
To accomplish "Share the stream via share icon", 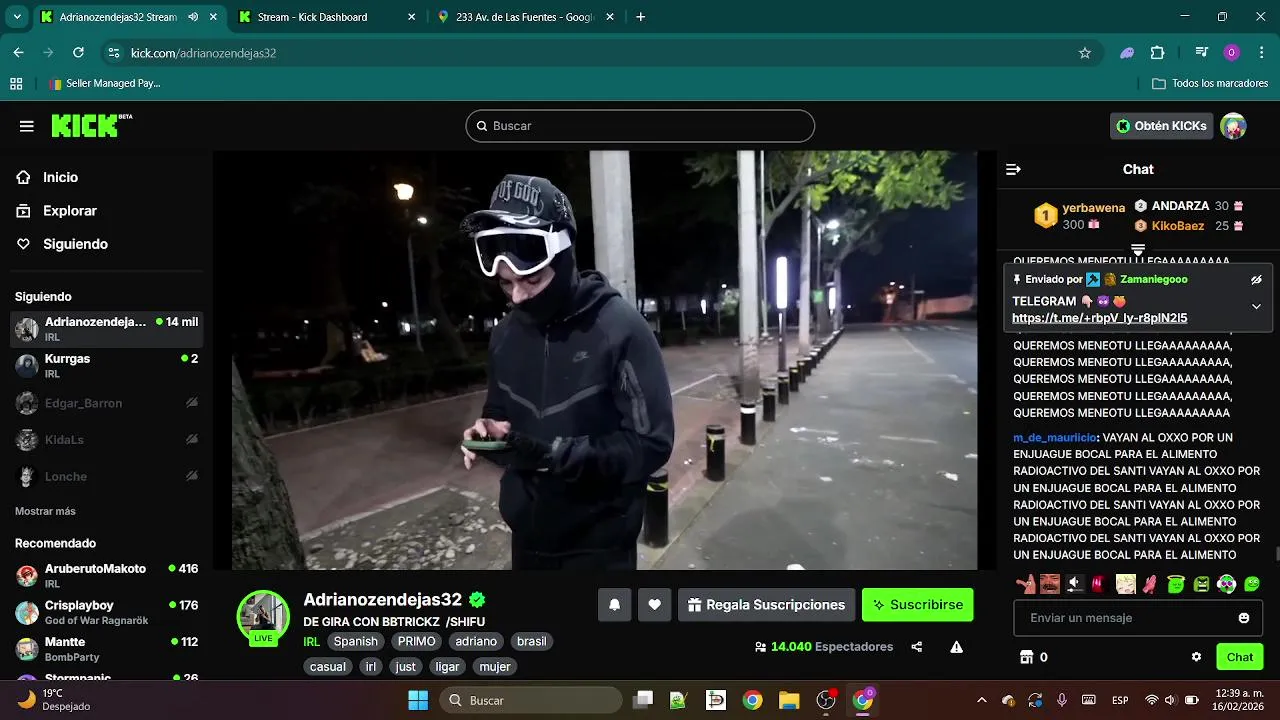I will coord(917,647).
